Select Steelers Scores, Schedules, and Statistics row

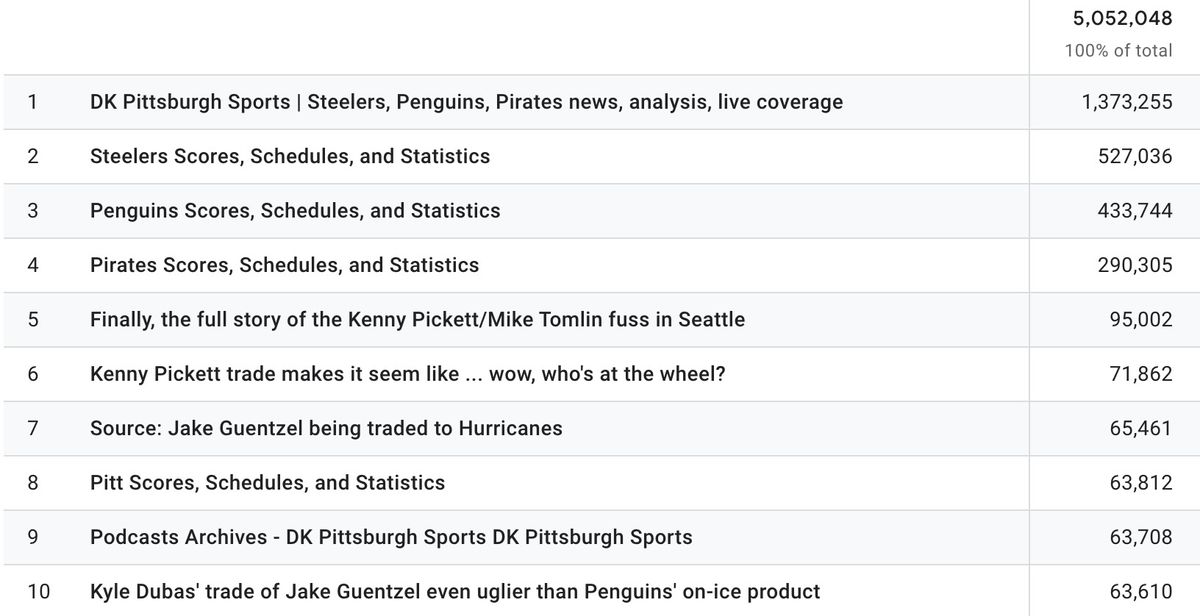290,156
